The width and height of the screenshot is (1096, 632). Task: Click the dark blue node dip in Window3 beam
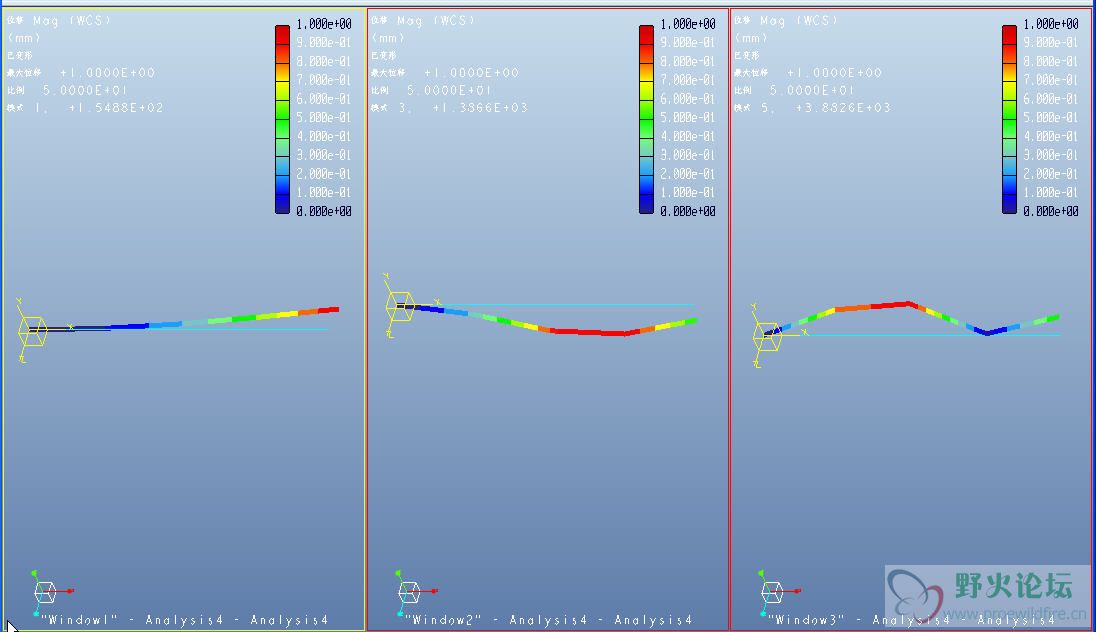(x=987, y=331)
